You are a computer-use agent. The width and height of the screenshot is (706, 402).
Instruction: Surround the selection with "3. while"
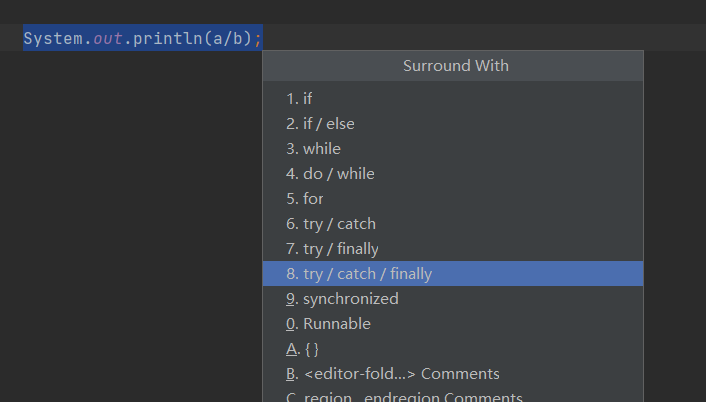pyautogui.click(x=313, y=149)
